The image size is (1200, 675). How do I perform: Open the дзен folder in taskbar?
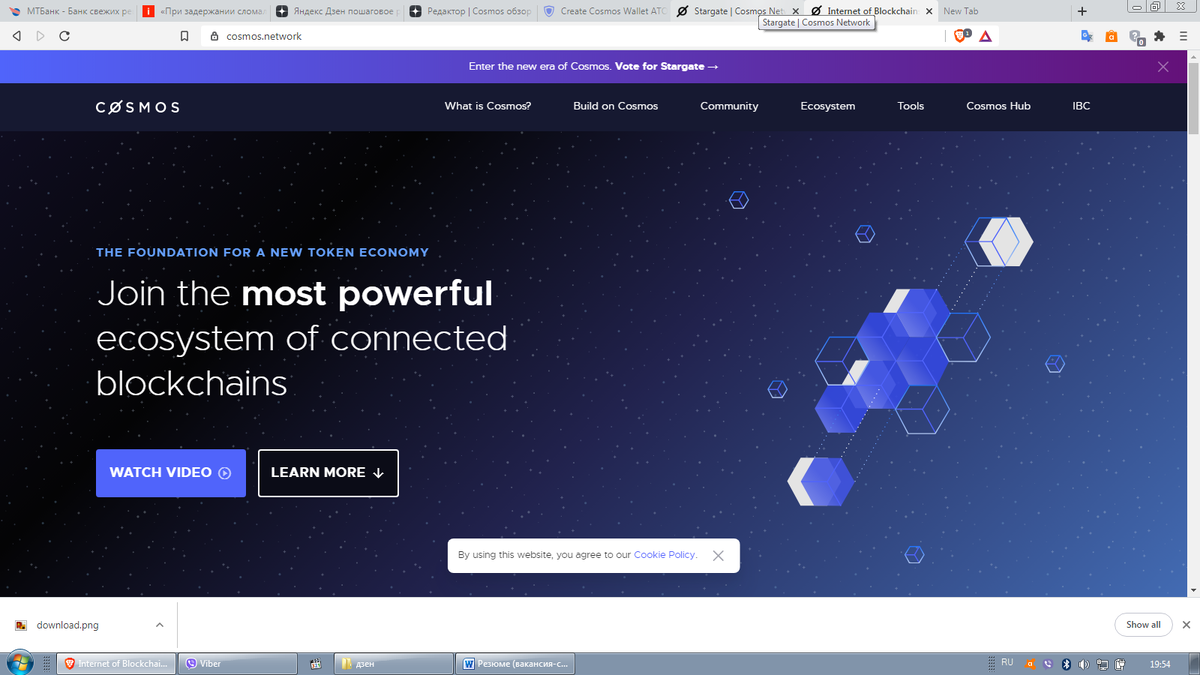point(392,664)
